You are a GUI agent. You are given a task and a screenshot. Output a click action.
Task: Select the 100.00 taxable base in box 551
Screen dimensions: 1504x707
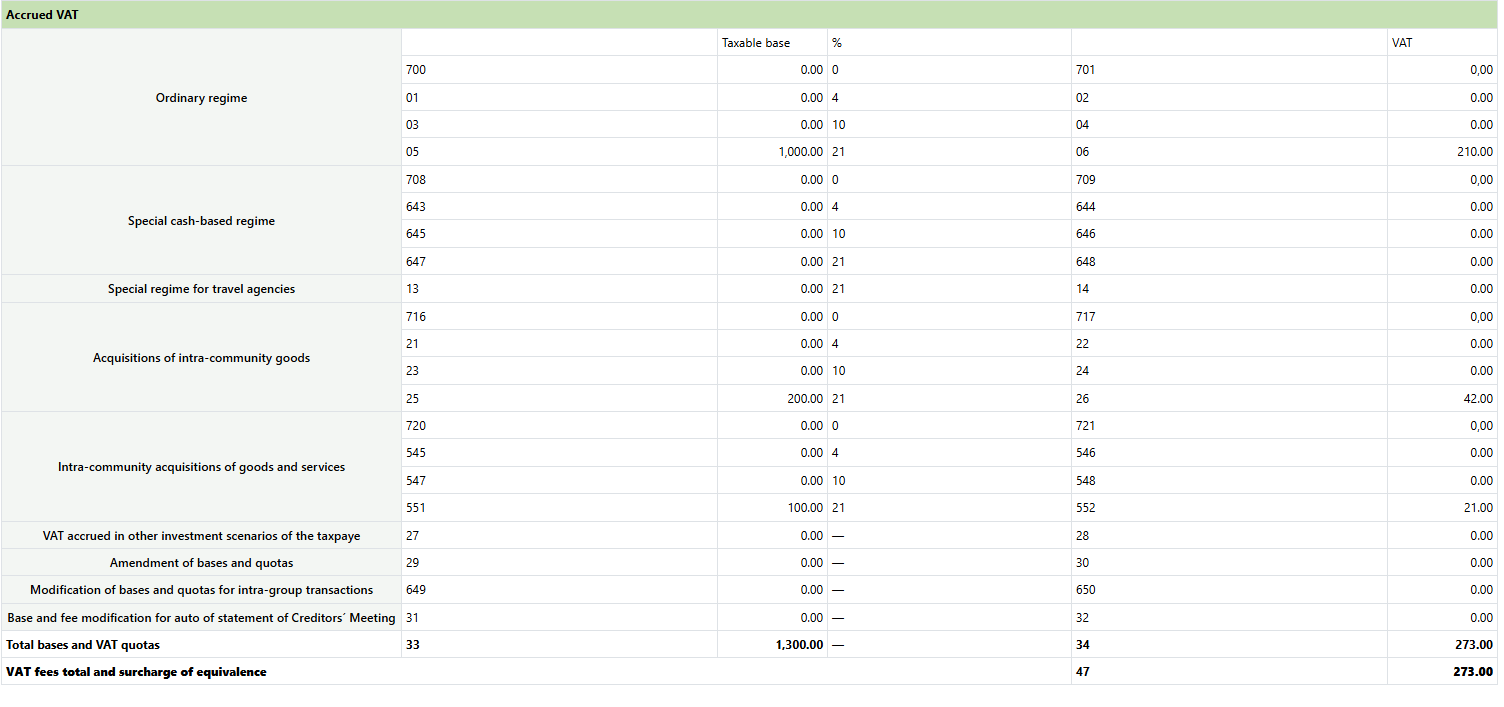click(805, 508)
